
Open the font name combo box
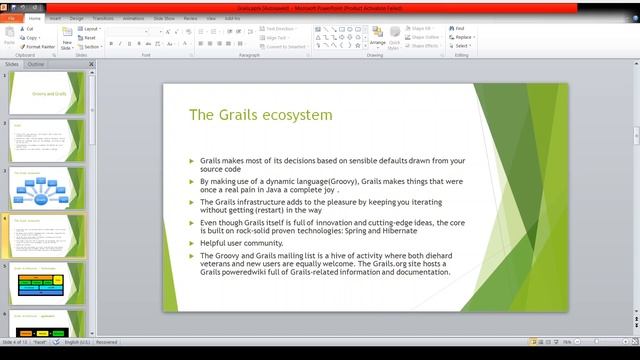[x=128, y=31]
